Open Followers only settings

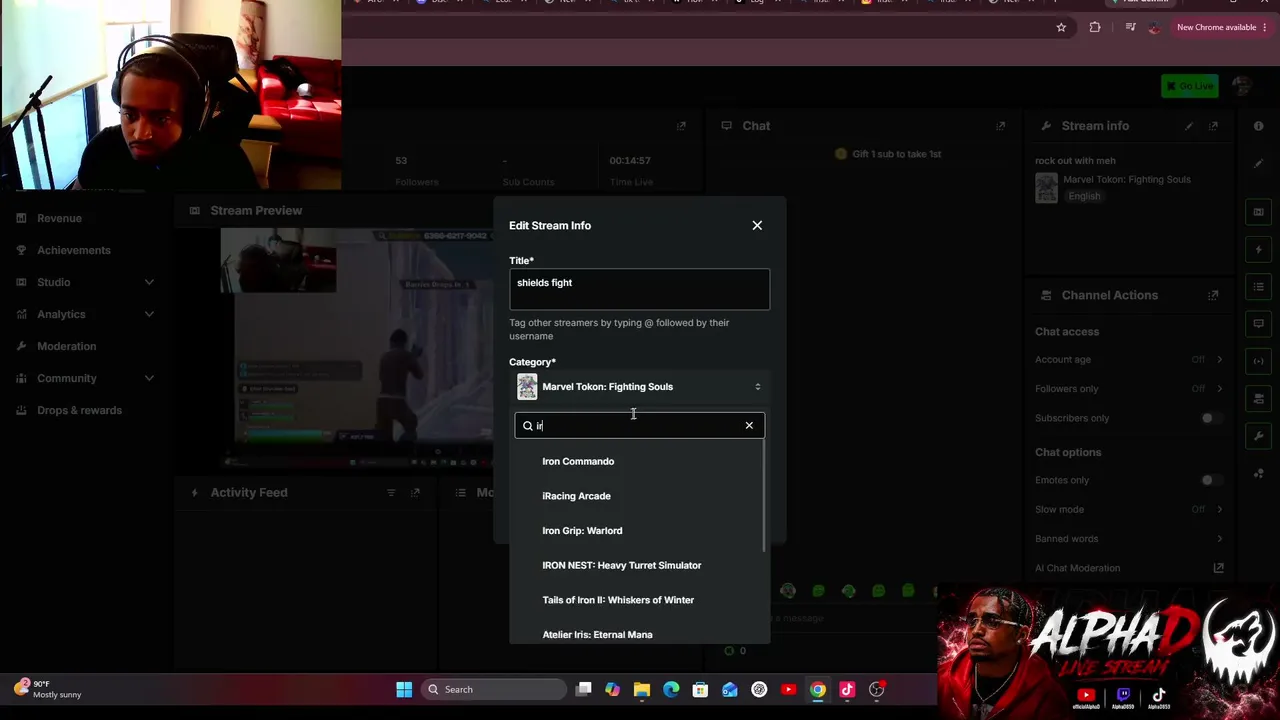(x=1129, y=389)
